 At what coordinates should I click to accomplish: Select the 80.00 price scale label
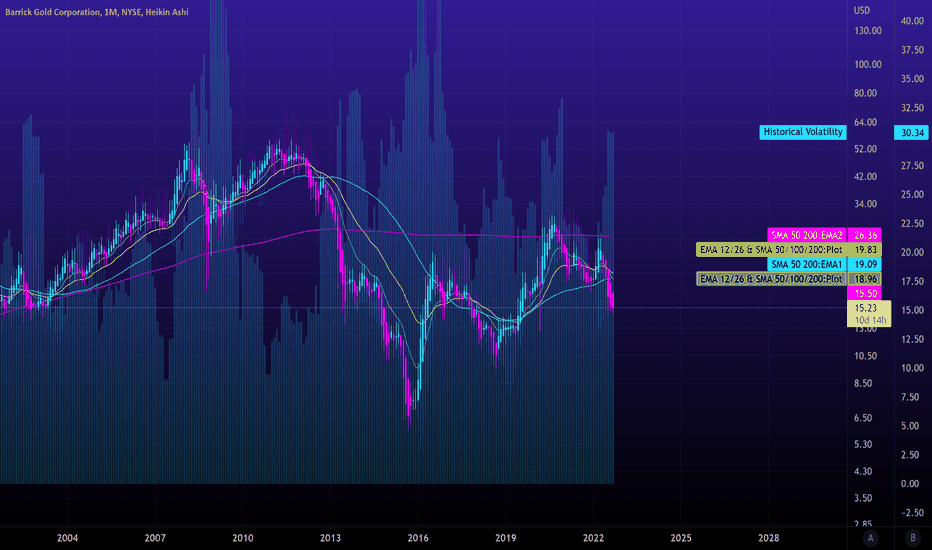point(865,93)
